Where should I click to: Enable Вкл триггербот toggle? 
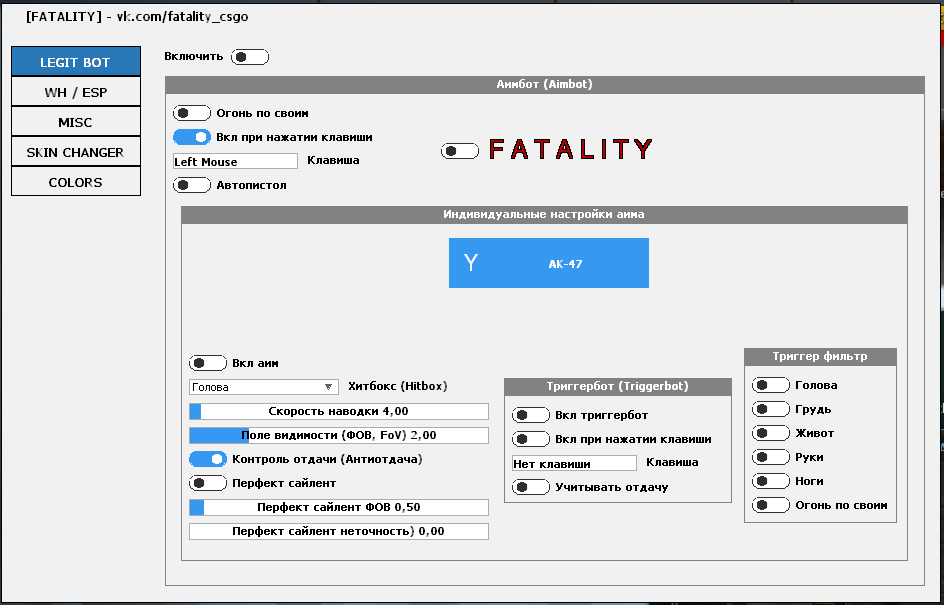point(530,415)
